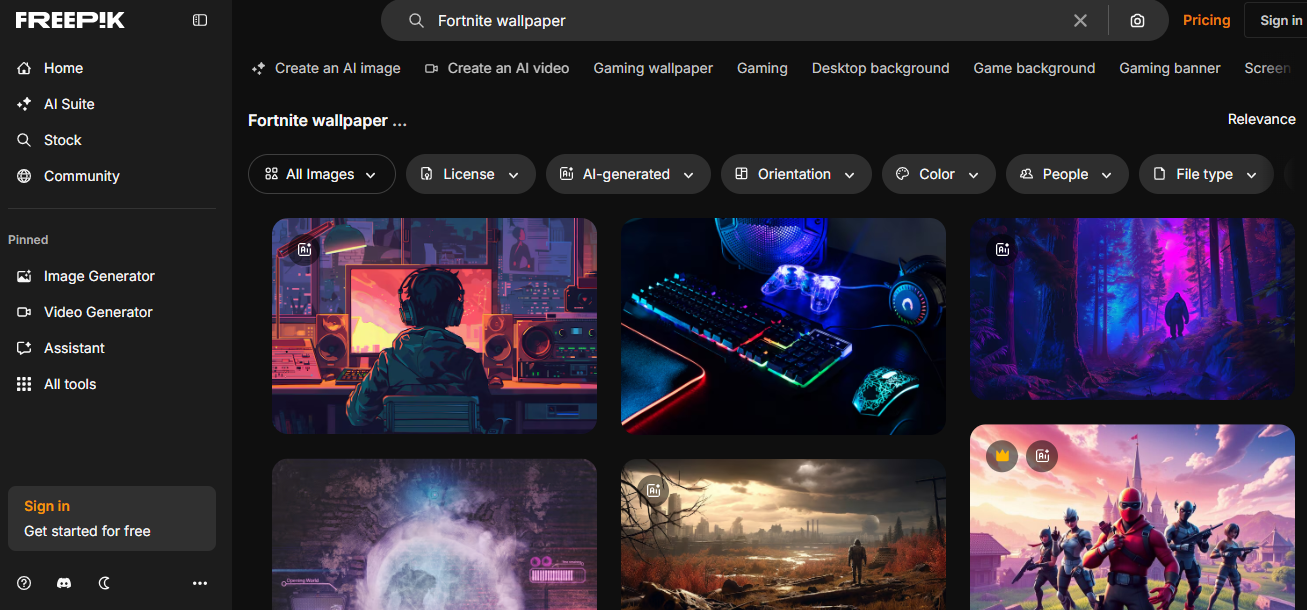
Task: Clear the search query with the X icon
Action: pos(1080,20)
